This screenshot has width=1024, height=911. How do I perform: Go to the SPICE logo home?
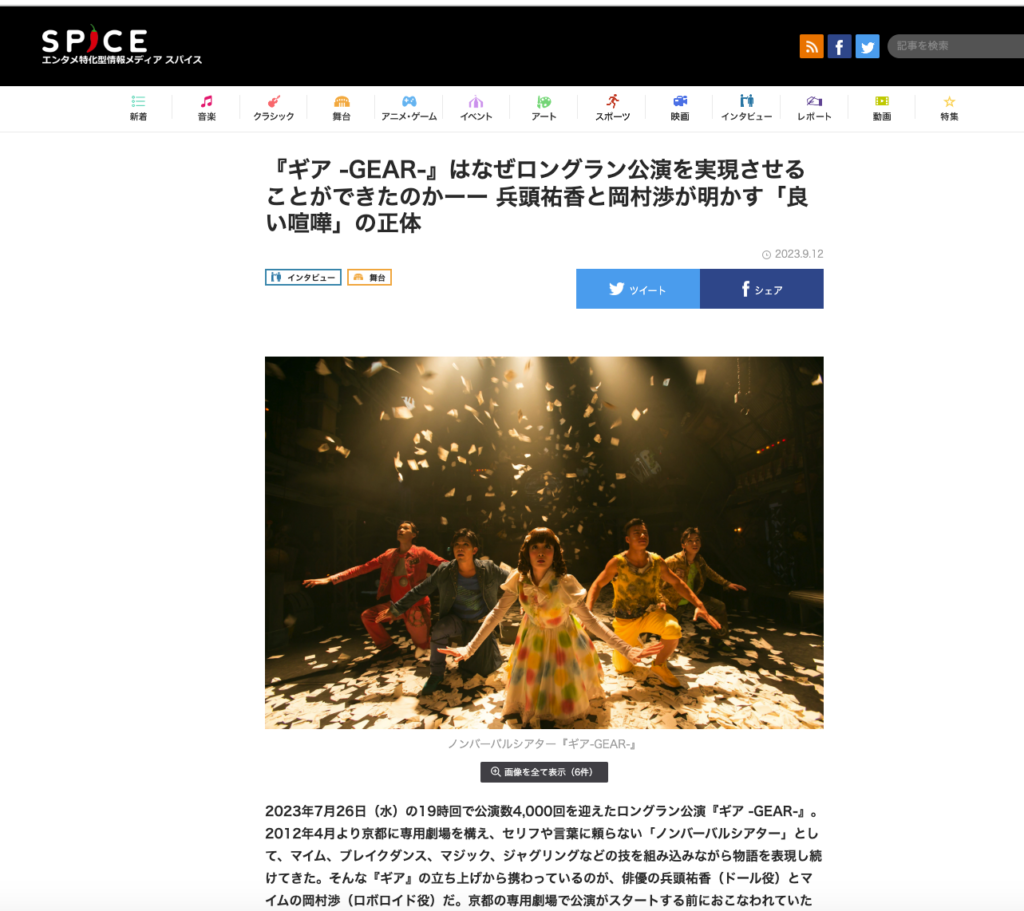click(x=121, y=45)
